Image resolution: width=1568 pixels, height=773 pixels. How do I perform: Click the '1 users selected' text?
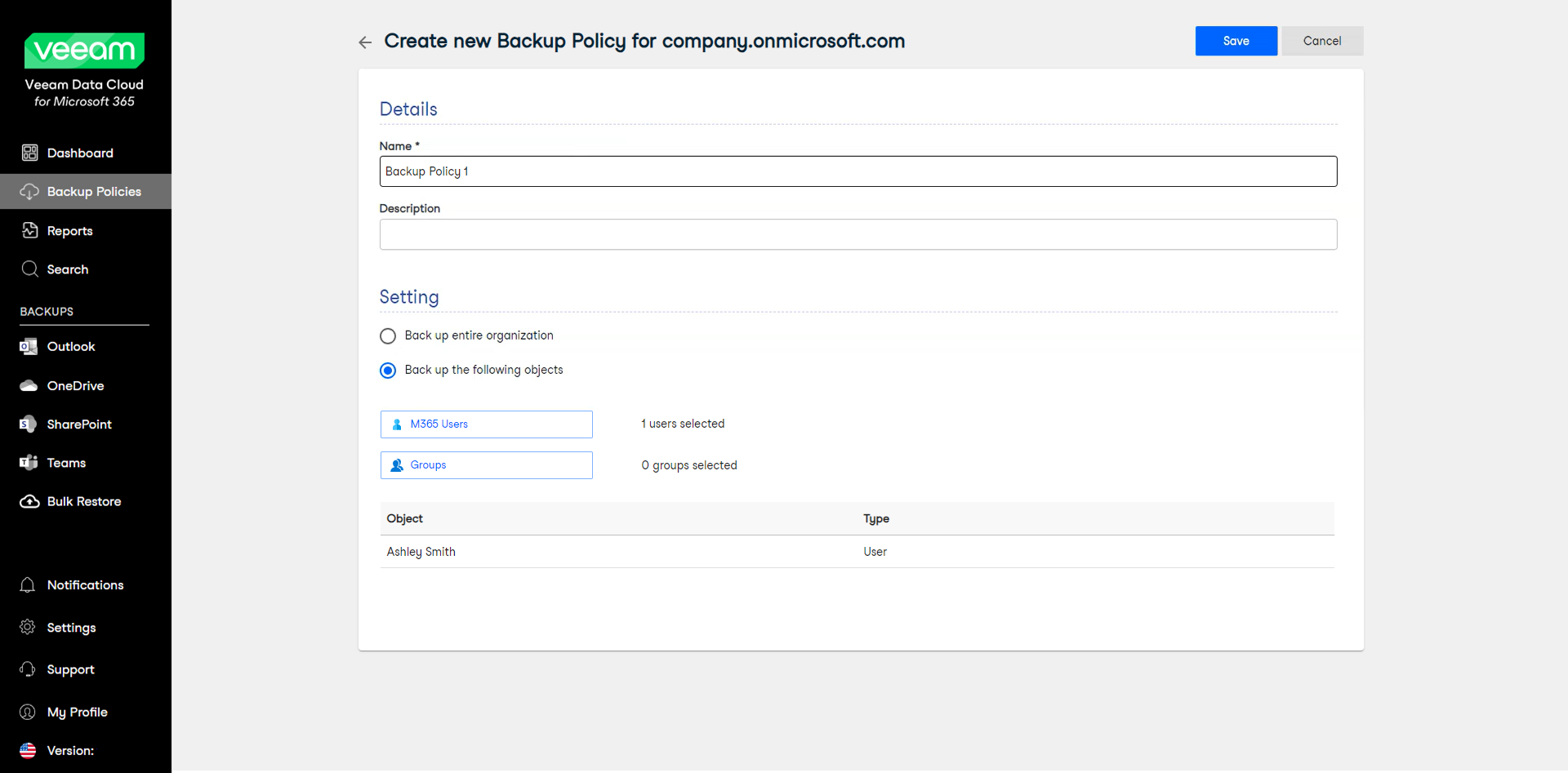pos(683,424)
